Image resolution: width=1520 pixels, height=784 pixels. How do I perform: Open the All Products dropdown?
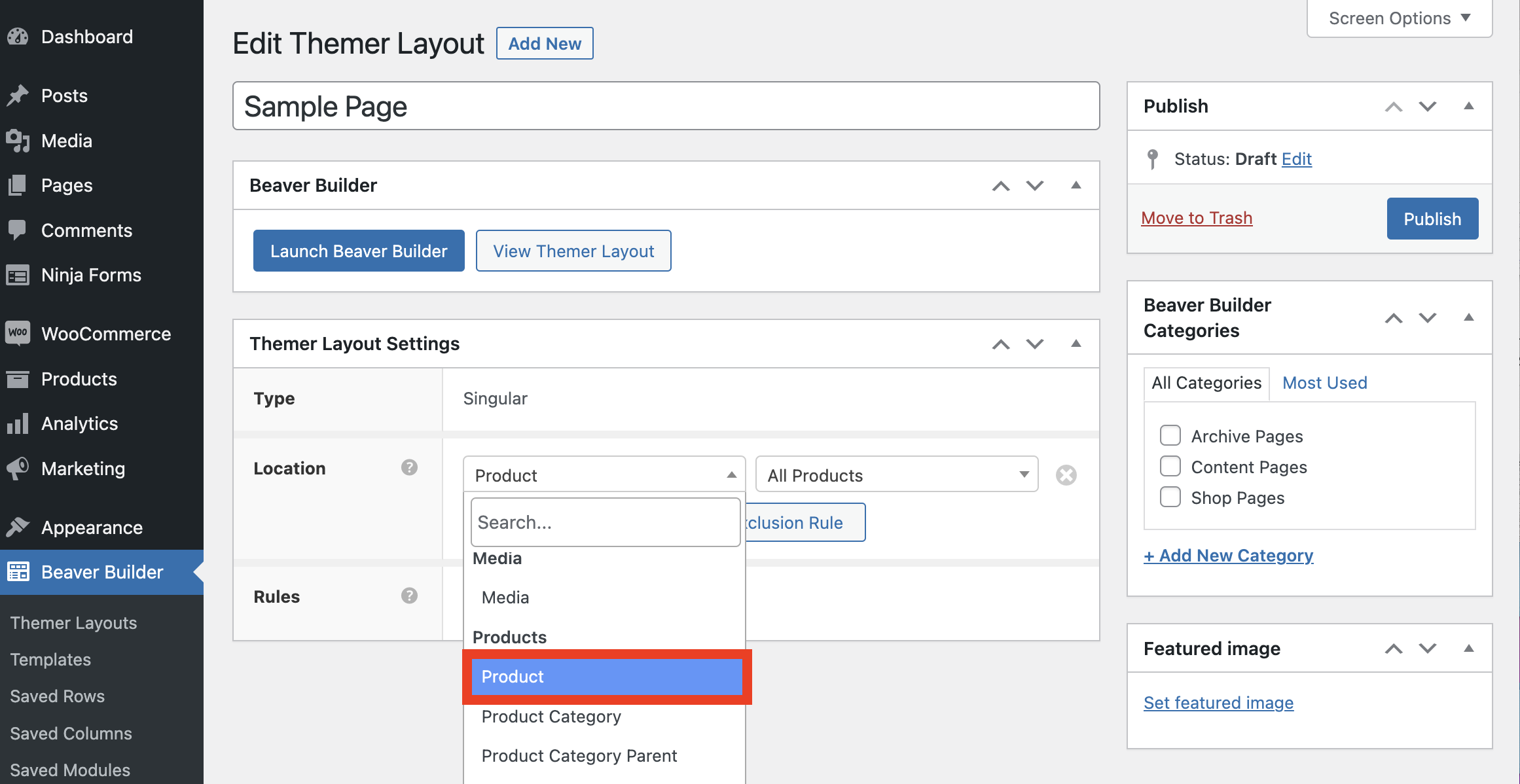[896, 475]
